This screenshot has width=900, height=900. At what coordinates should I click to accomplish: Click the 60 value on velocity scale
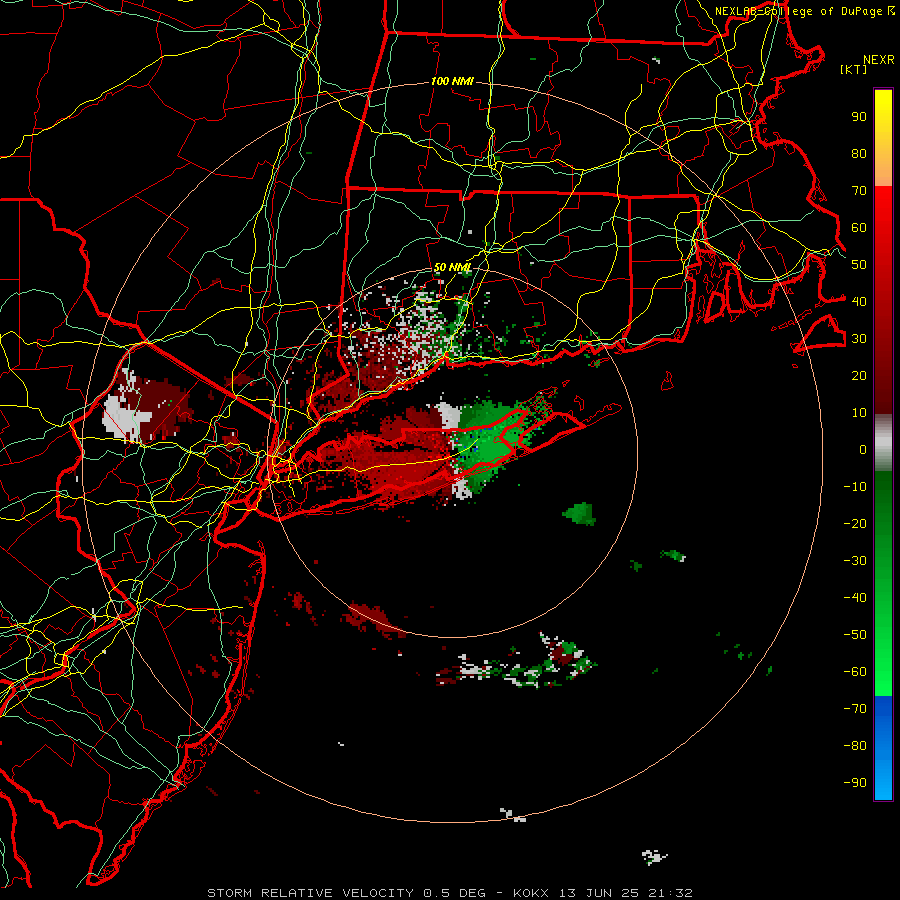(859, 228)
